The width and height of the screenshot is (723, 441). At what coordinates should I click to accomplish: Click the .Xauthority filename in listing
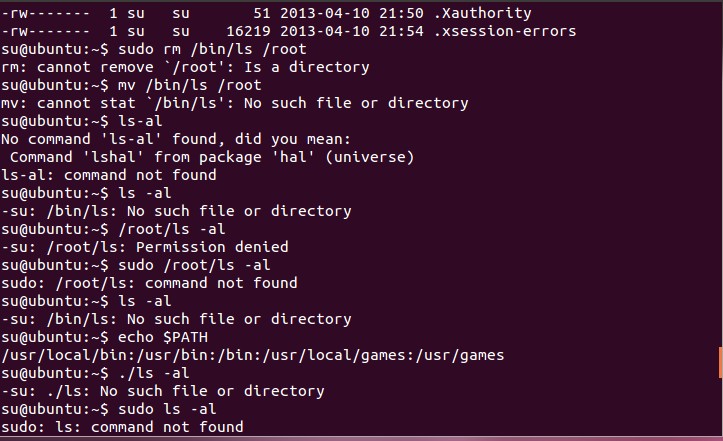point(482,13)
